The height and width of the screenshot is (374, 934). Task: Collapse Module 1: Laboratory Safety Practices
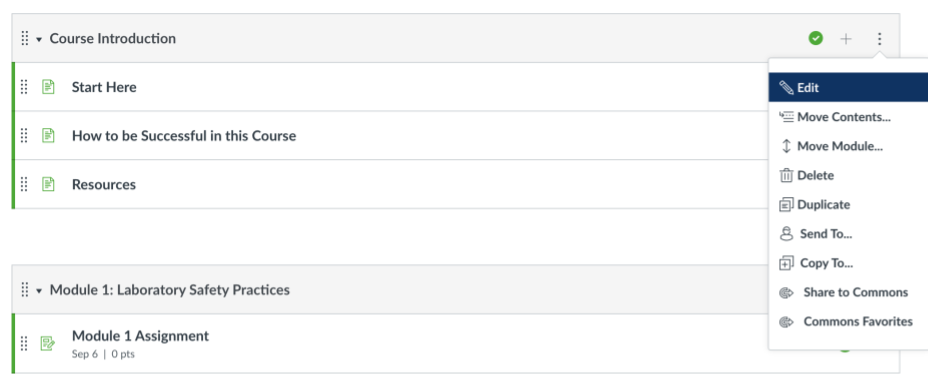point(39,291)
